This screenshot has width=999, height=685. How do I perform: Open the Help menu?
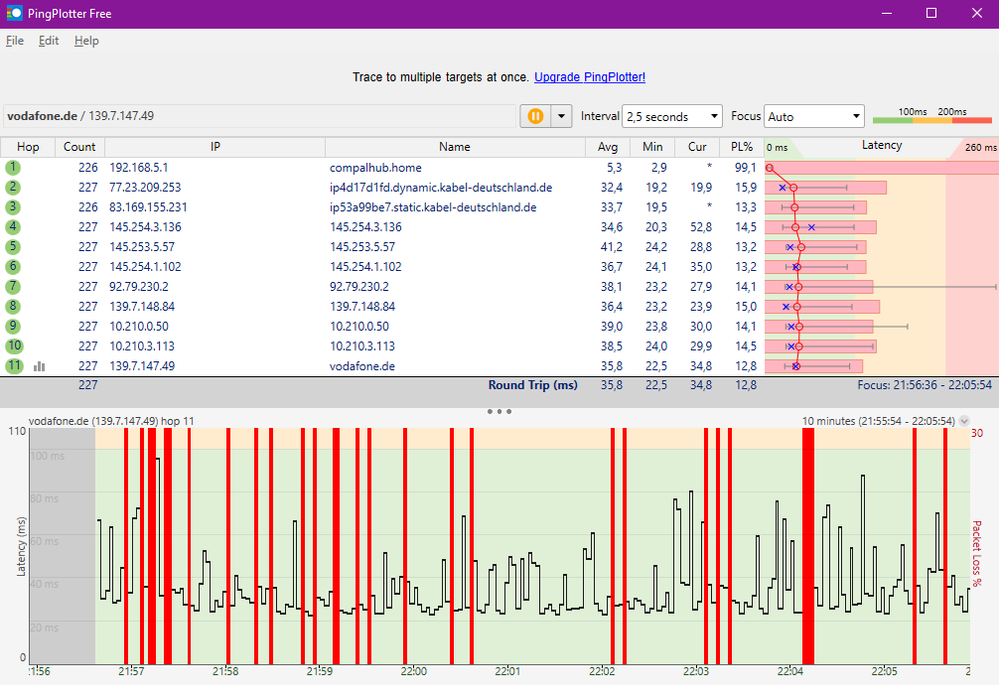click(86, 41)
